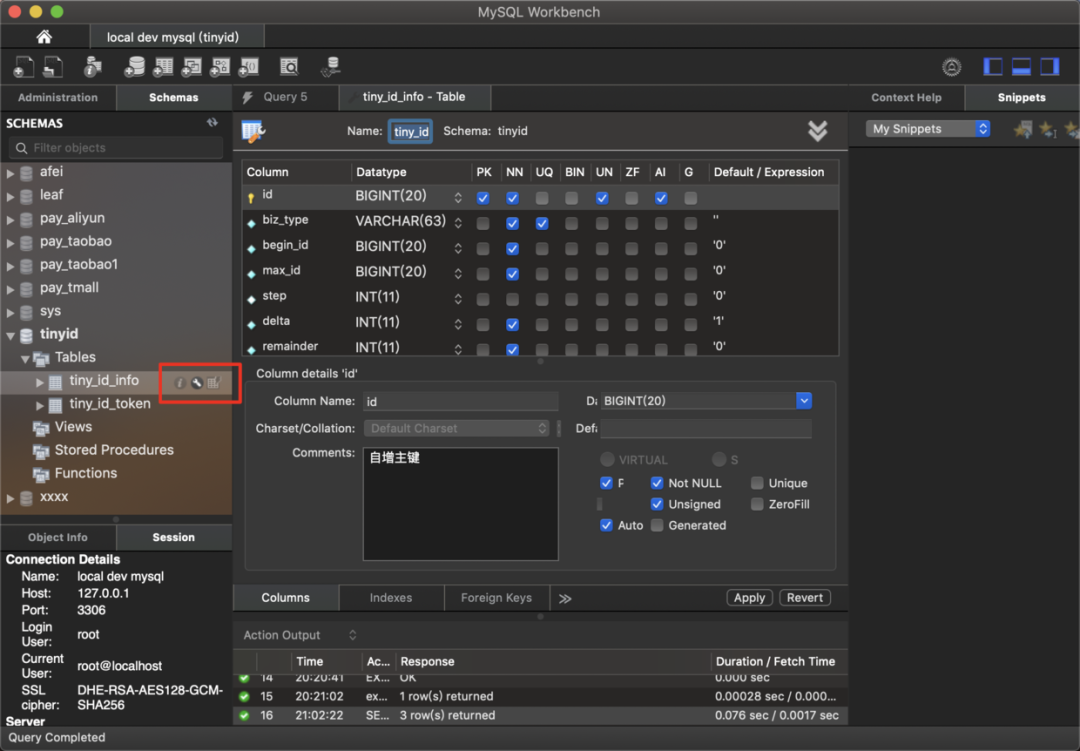Collapse the tinyid schema
Viewport: 1080px width, 751px height.
[10, 336]
